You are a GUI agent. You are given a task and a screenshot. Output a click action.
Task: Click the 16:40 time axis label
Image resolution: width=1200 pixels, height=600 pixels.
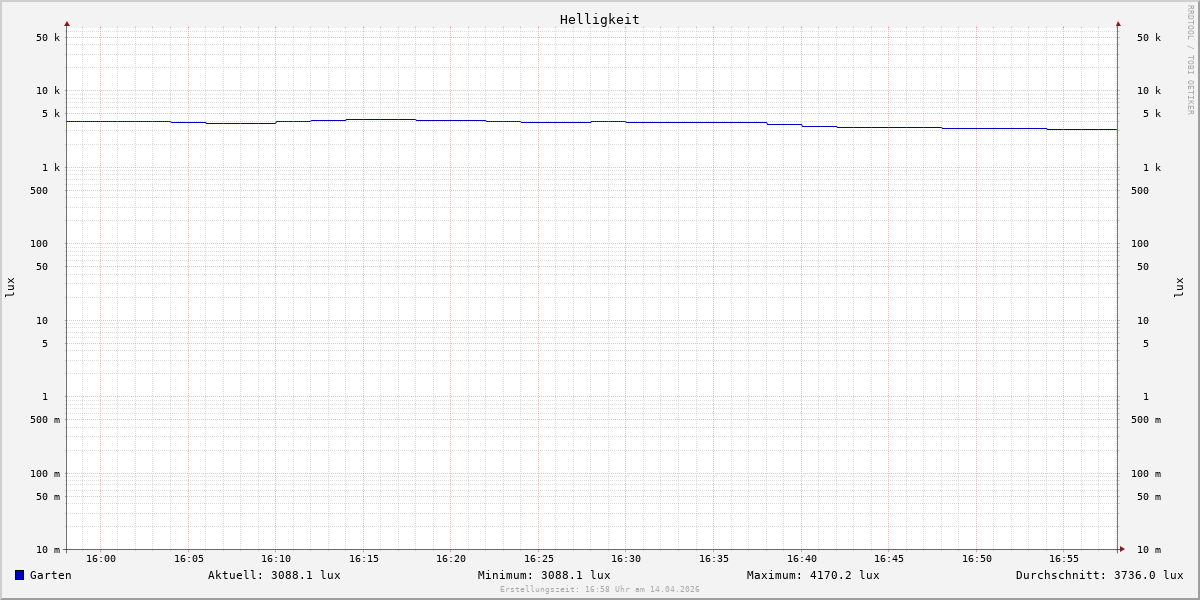801,559
